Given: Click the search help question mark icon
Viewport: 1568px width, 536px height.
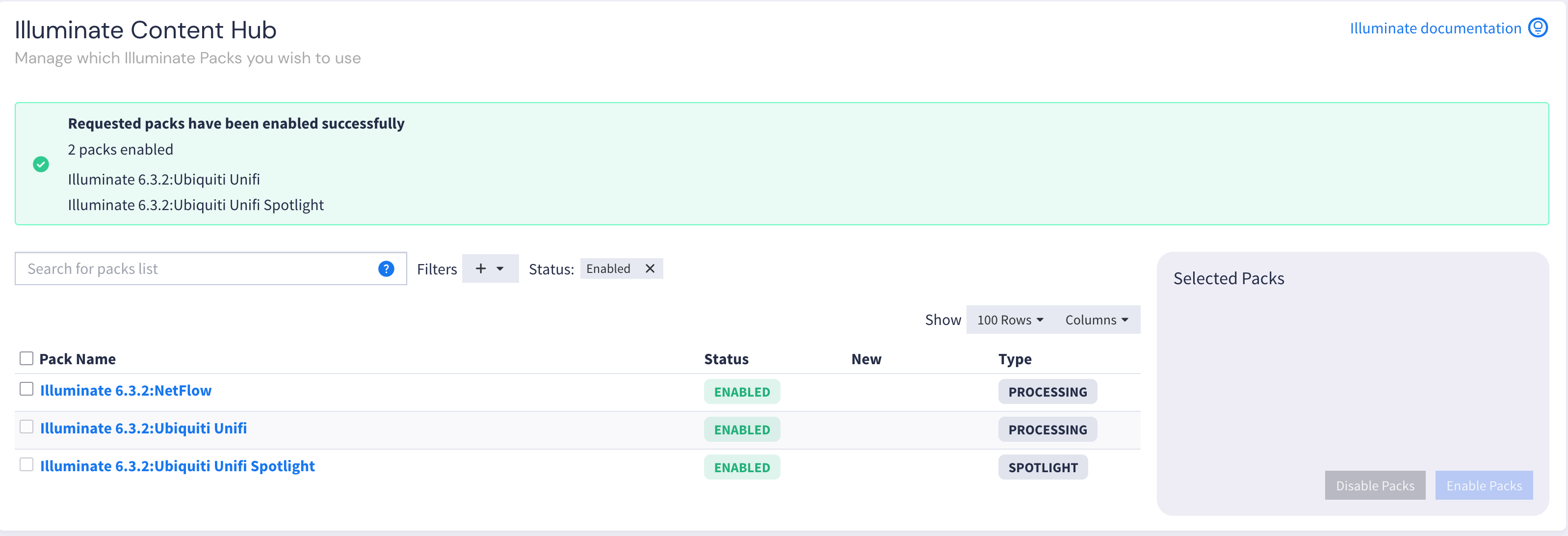Looking at the screenshot, I should 386,268.
